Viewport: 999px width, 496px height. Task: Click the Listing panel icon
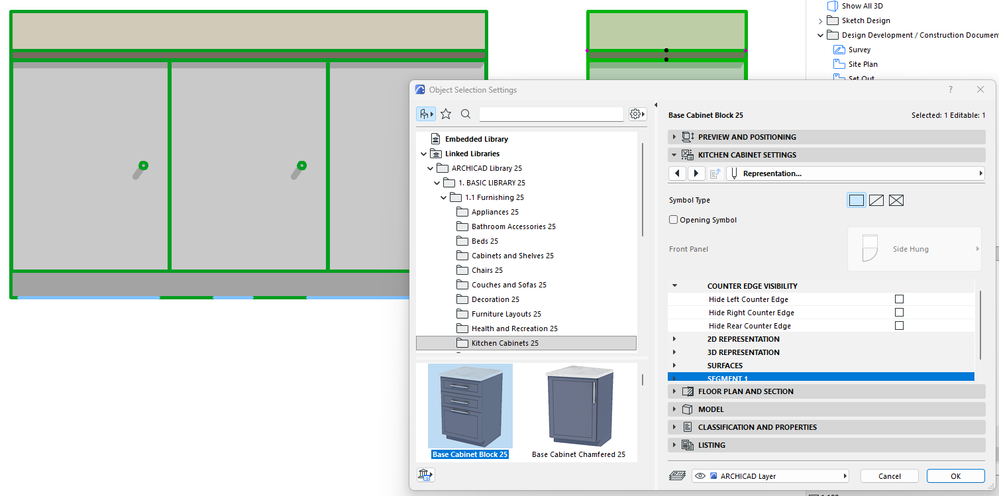pos(687,445)
